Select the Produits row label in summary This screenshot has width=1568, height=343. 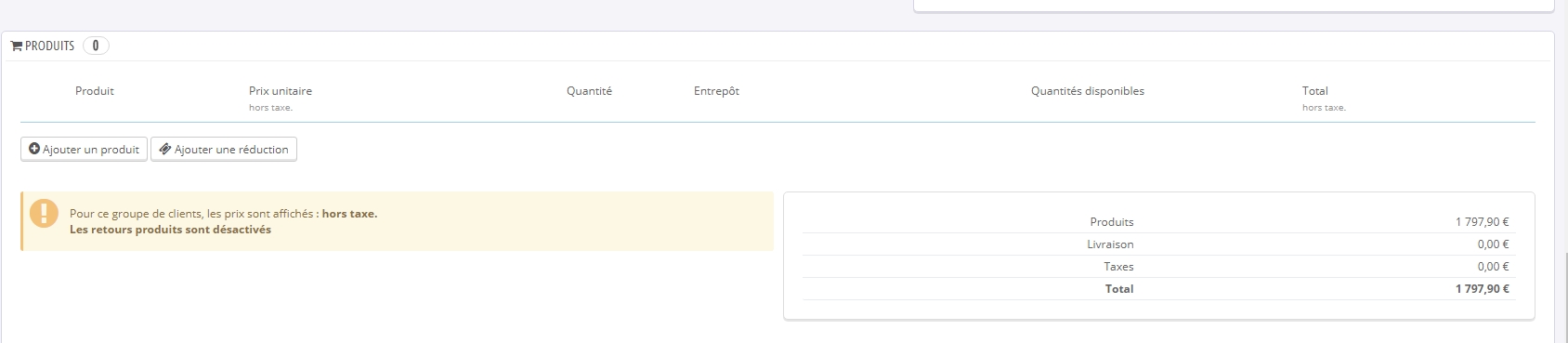tap(1112, 222)
